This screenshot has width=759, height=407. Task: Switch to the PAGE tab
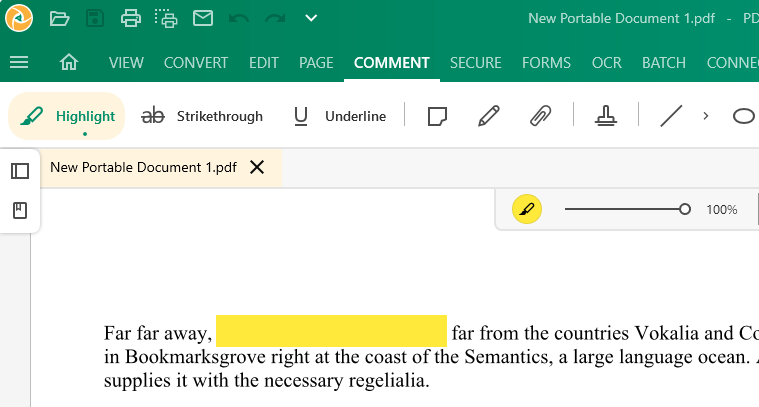pyautogui.click(x=316, y=63)
